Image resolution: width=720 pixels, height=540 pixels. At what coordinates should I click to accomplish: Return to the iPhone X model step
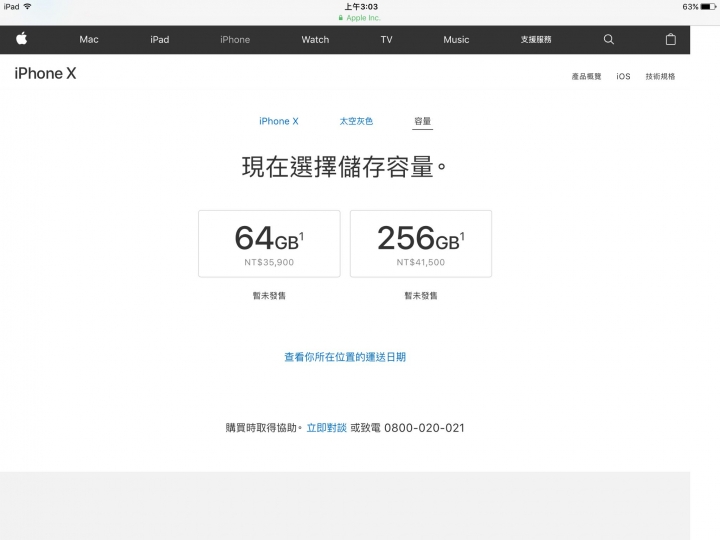(x=279, y=121)
